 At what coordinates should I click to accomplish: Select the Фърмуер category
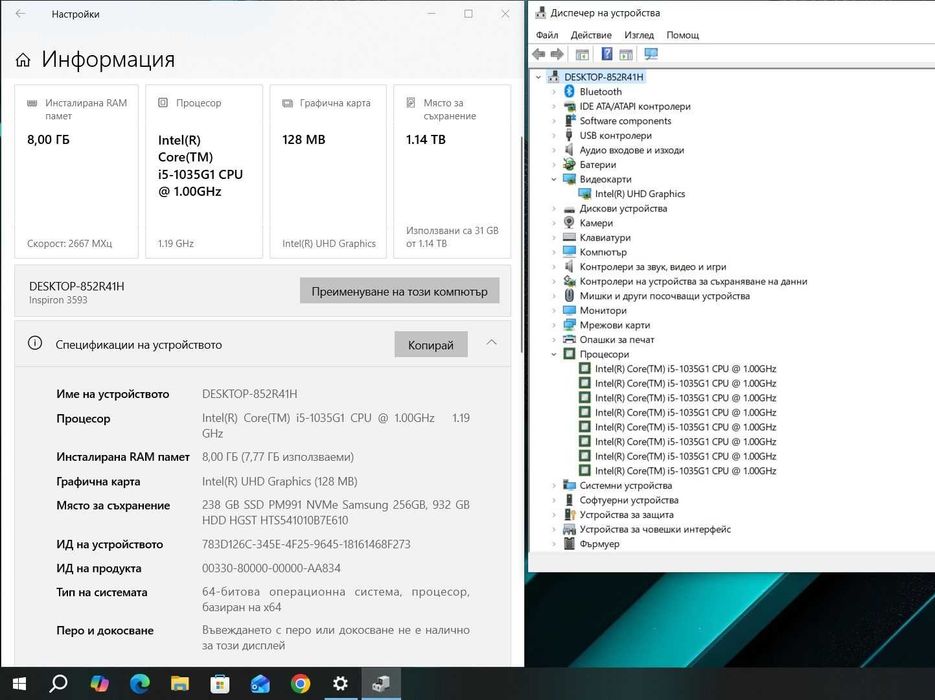(x=599, y=544)
